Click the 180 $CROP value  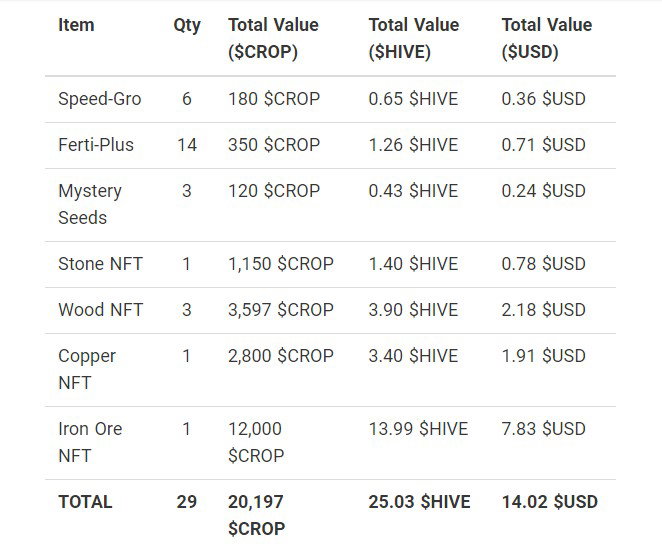(x=274, y=99)
